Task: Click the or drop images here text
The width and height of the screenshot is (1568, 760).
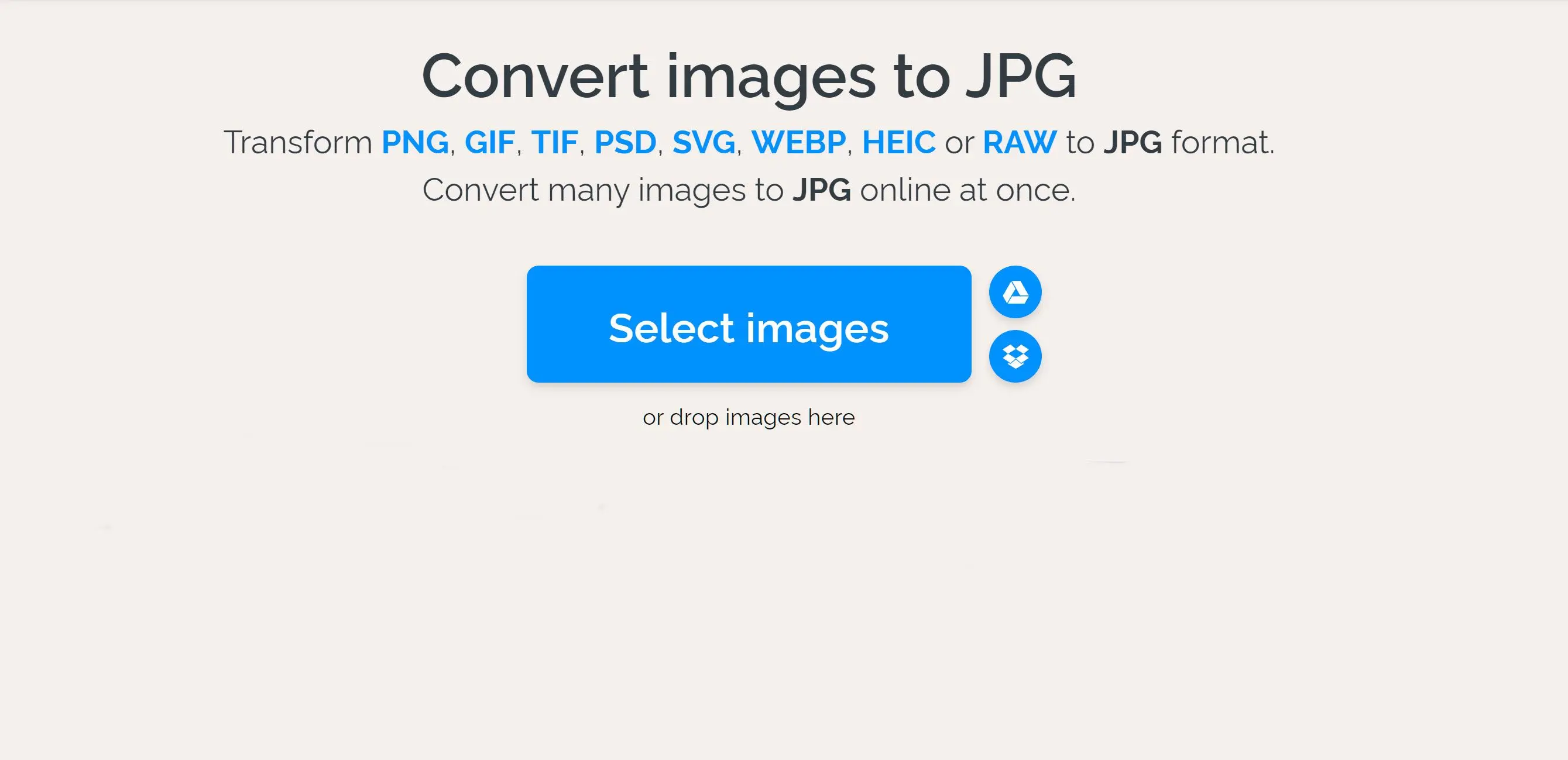Action: coord(749,417)
